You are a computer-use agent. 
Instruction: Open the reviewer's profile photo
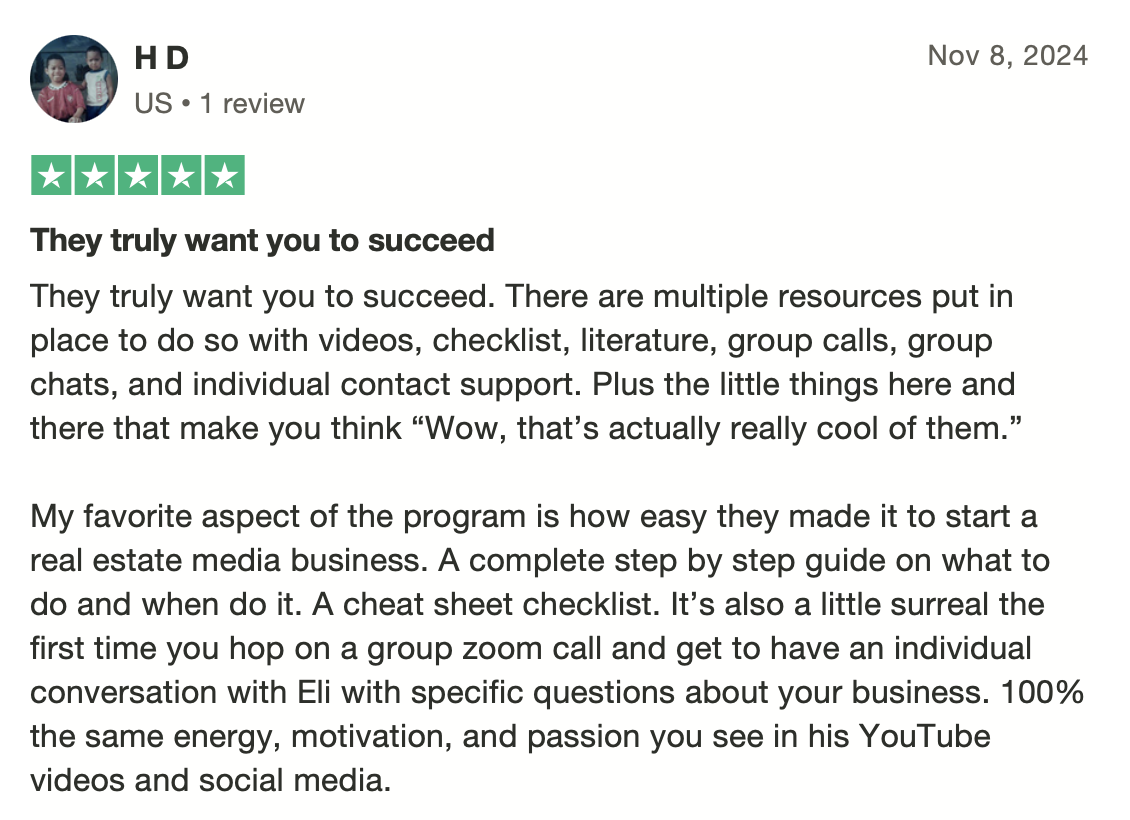click(74, 79)
